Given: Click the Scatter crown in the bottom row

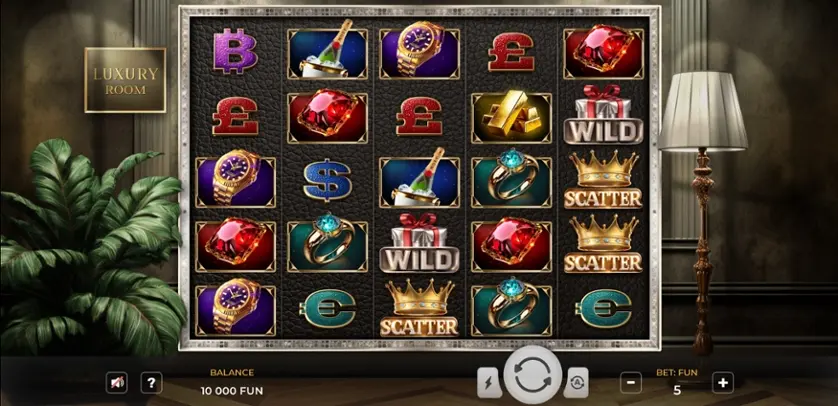Looking at the screenshot, I should [419, 308].
